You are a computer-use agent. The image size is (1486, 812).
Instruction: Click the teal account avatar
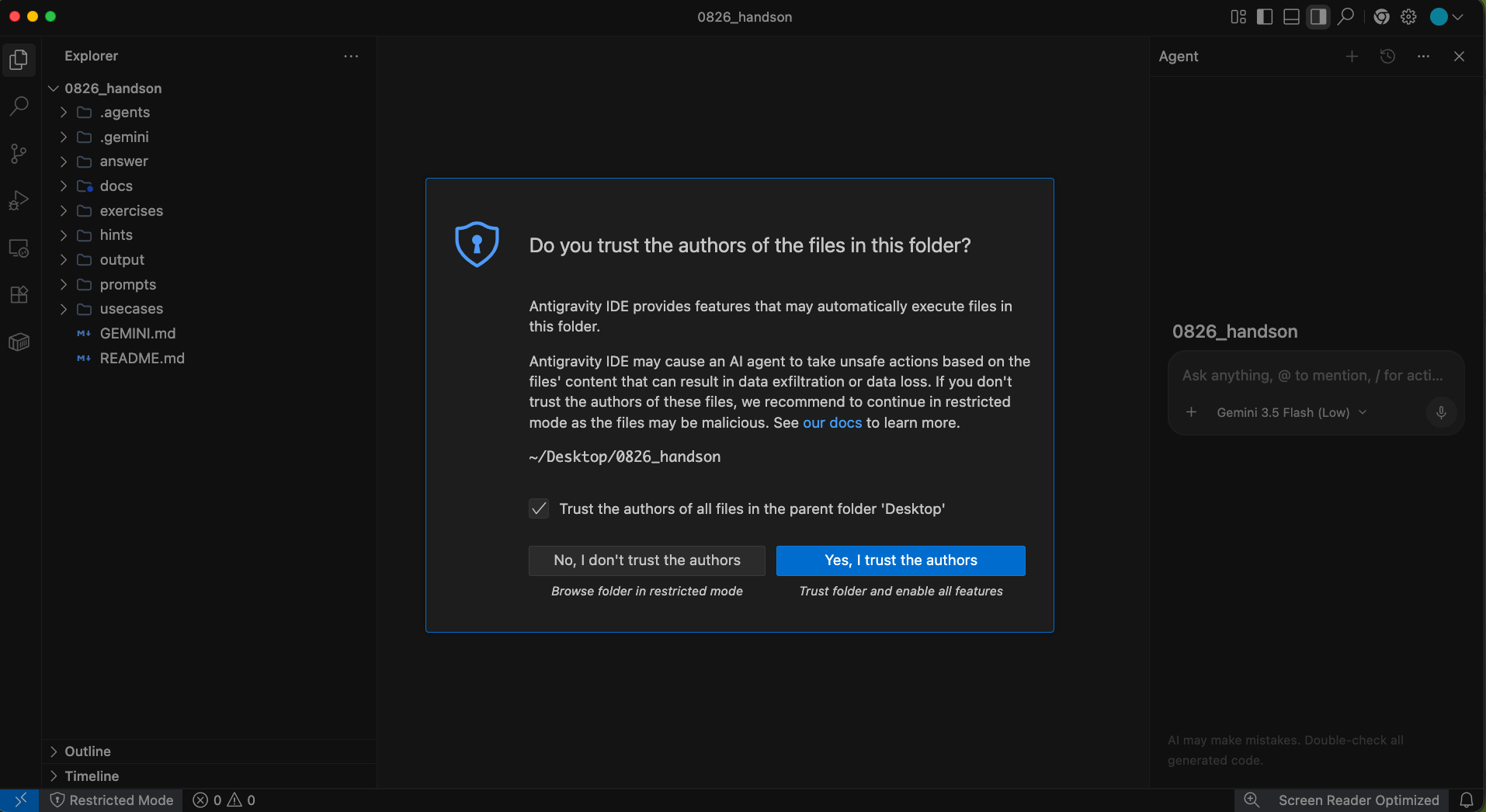[1439, 16]
